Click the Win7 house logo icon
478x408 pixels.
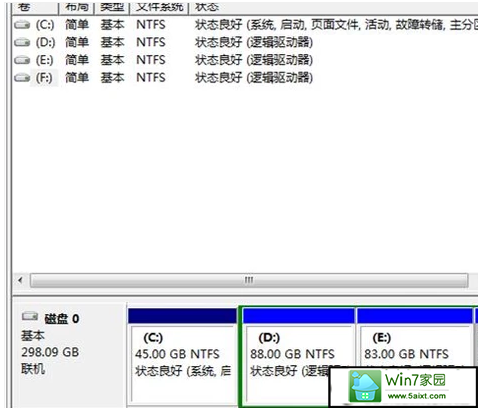pos(365,386)
